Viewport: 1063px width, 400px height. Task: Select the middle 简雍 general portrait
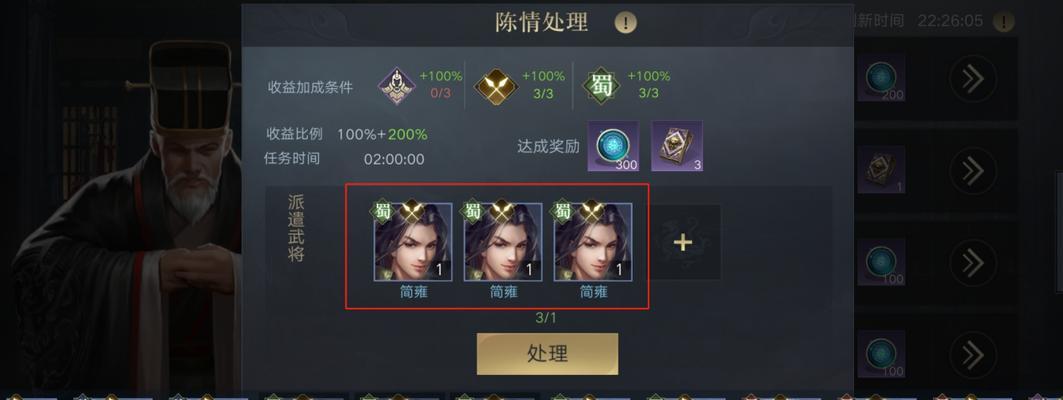[x=503, y=242]
